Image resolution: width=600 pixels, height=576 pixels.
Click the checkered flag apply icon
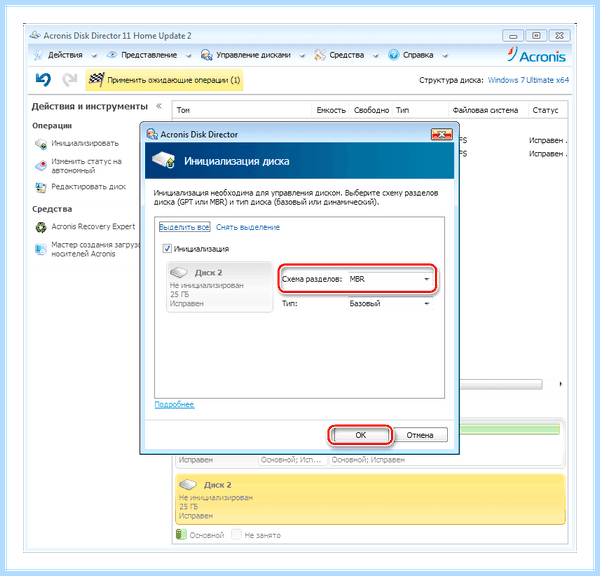point(96,80)
